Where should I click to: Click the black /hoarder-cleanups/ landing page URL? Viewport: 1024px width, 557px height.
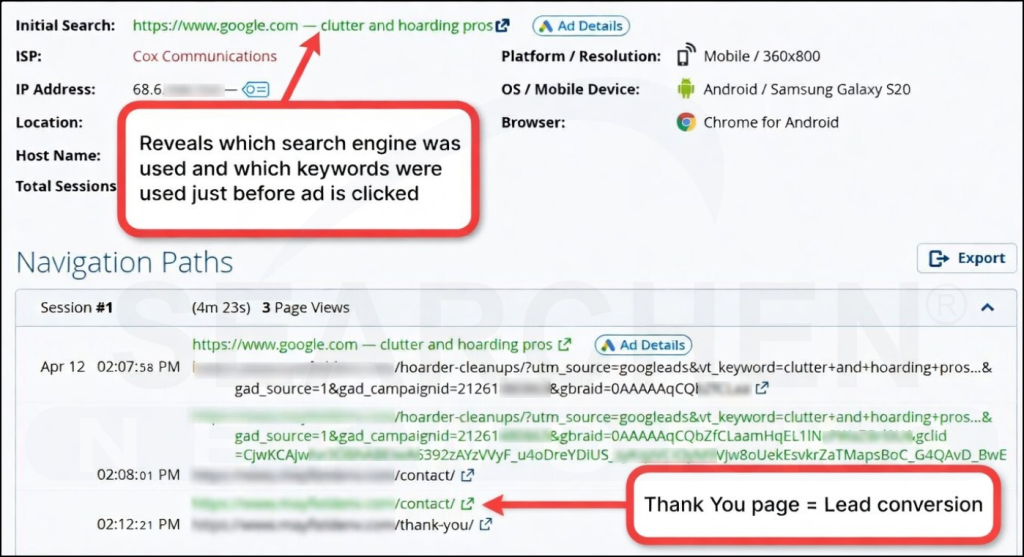tap(592, 377)
